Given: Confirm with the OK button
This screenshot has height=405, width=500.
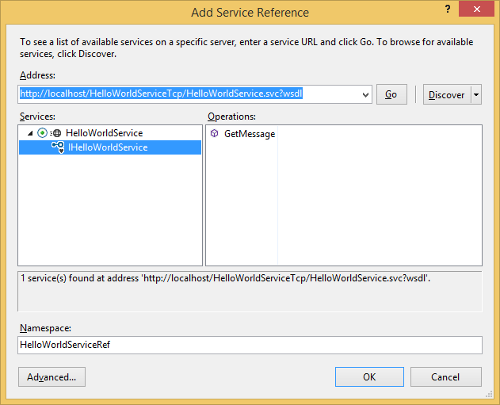Looking at the screenshot, I should point(369,377).
